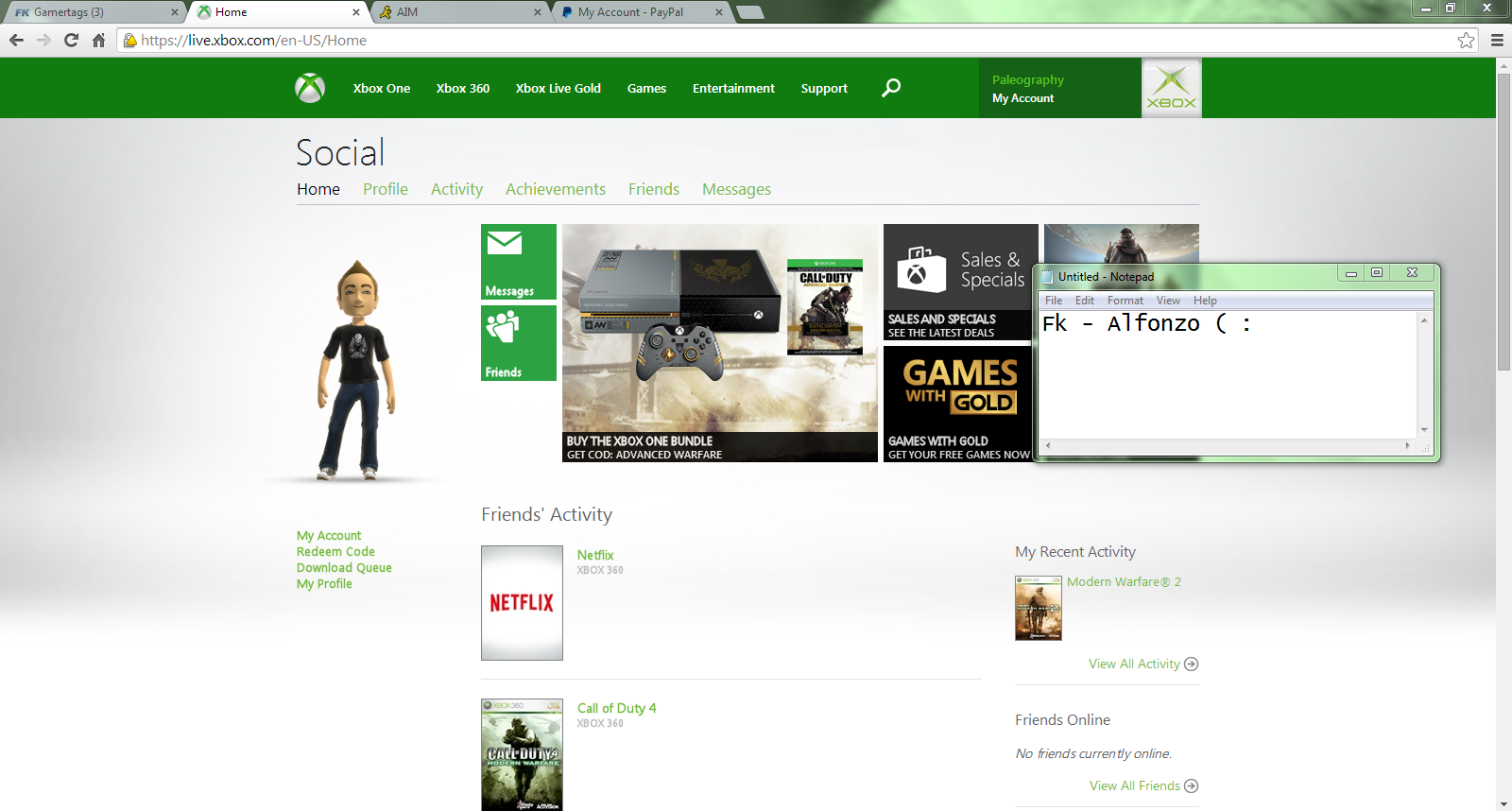The width and height of the screenshot is (1512, 811).
Task: Open Notepad's File menu
Action: click(x=1054, y=301)
